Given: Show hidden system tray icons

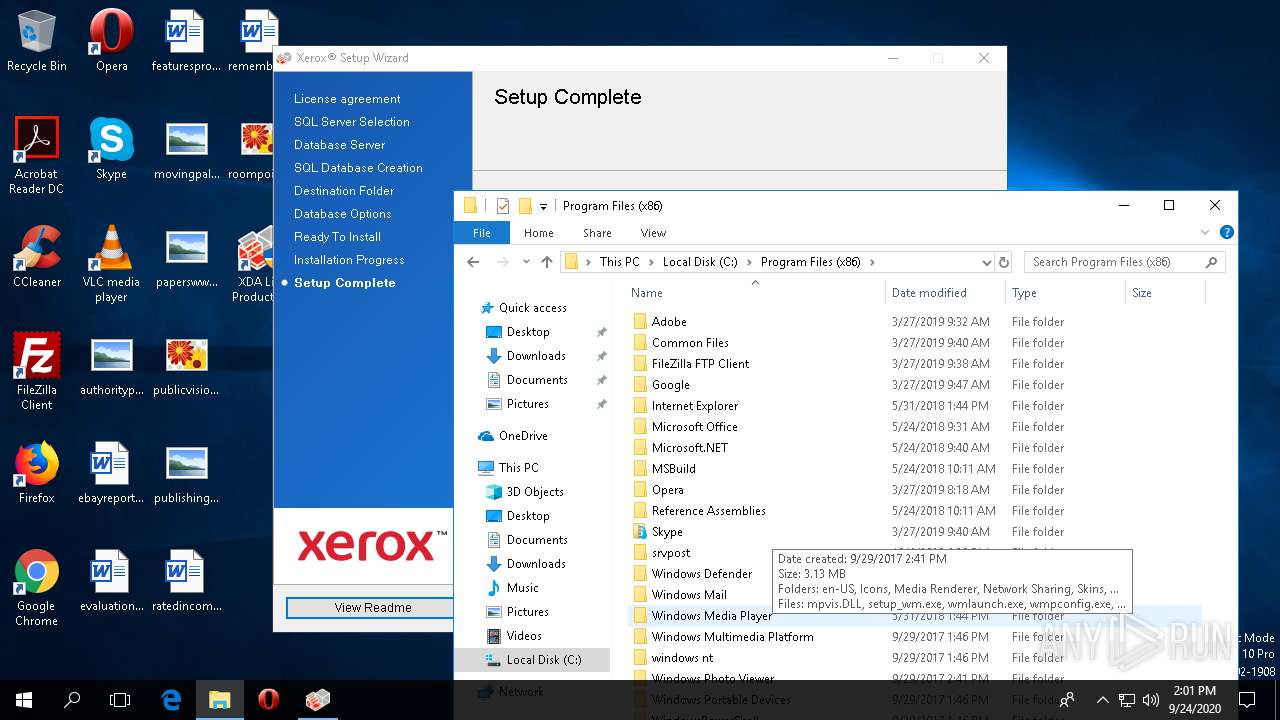Looking at the screenshot, I should point(1102,700).
